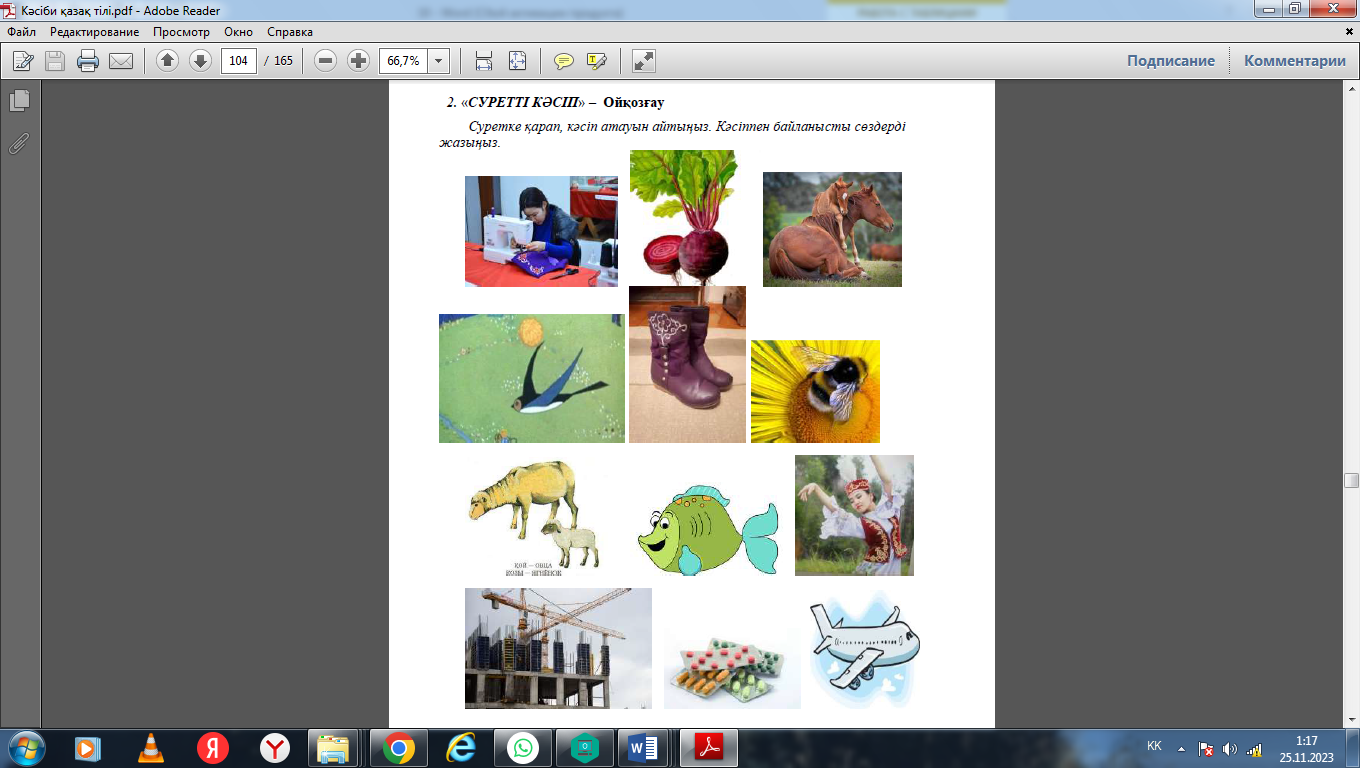Fit page to window width icon

click(484, 61)
